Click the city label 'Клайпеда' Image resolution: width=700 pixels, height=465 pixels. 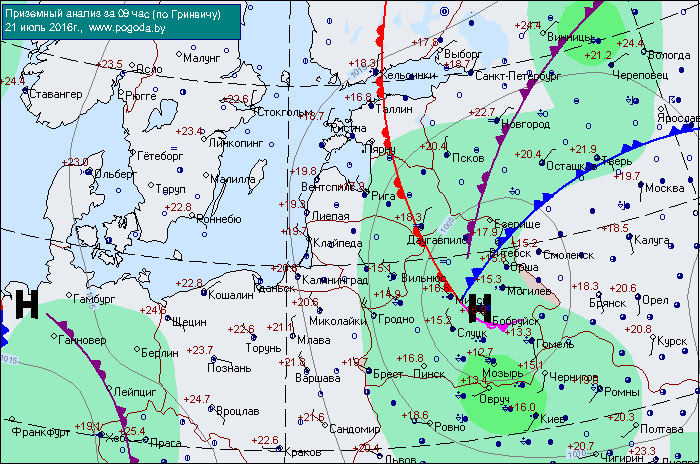(x=338, y=243)
